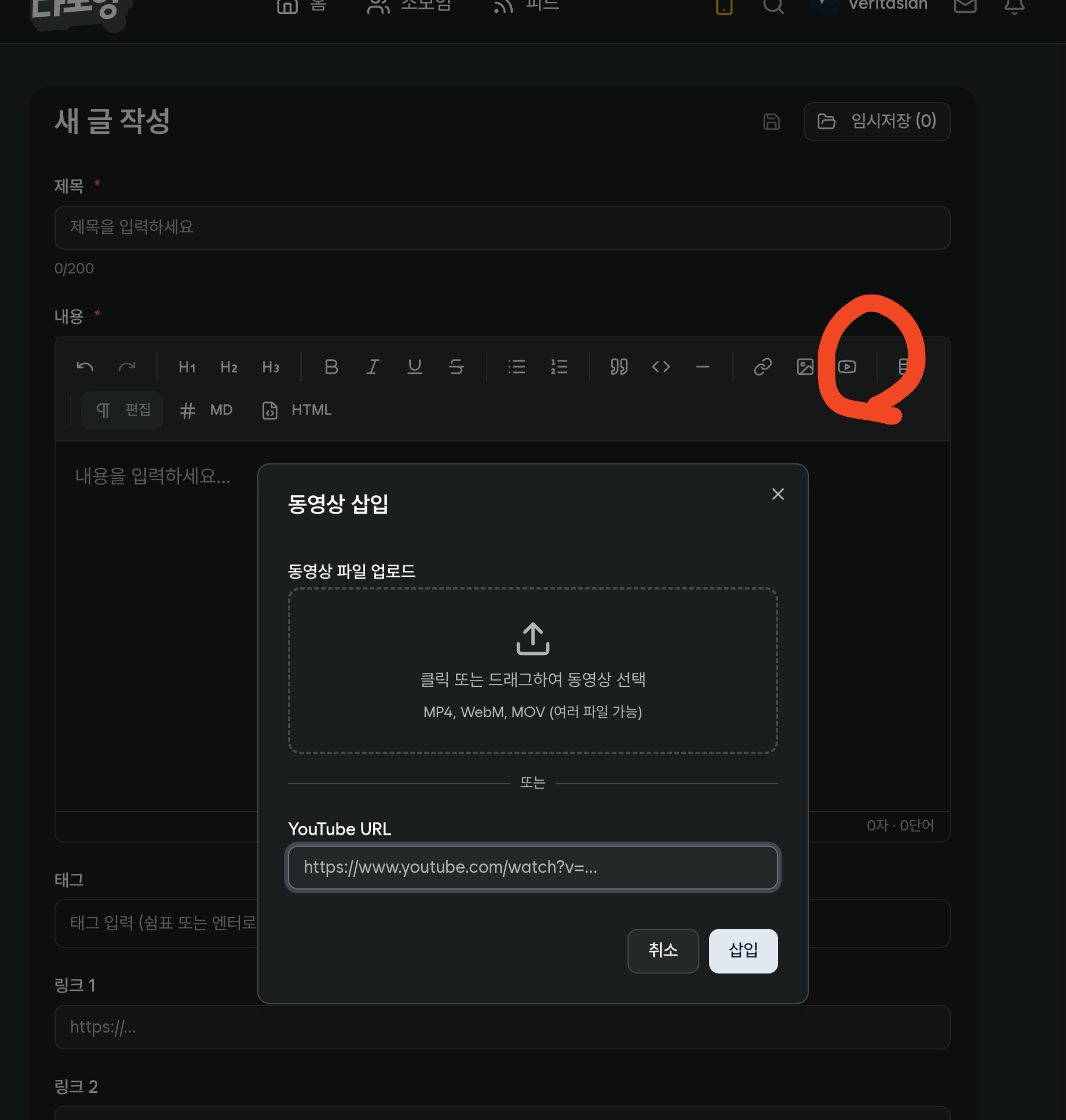Toggle underline formatting
Viewport: 1066px width, 1120px height.
click(414, 367)
